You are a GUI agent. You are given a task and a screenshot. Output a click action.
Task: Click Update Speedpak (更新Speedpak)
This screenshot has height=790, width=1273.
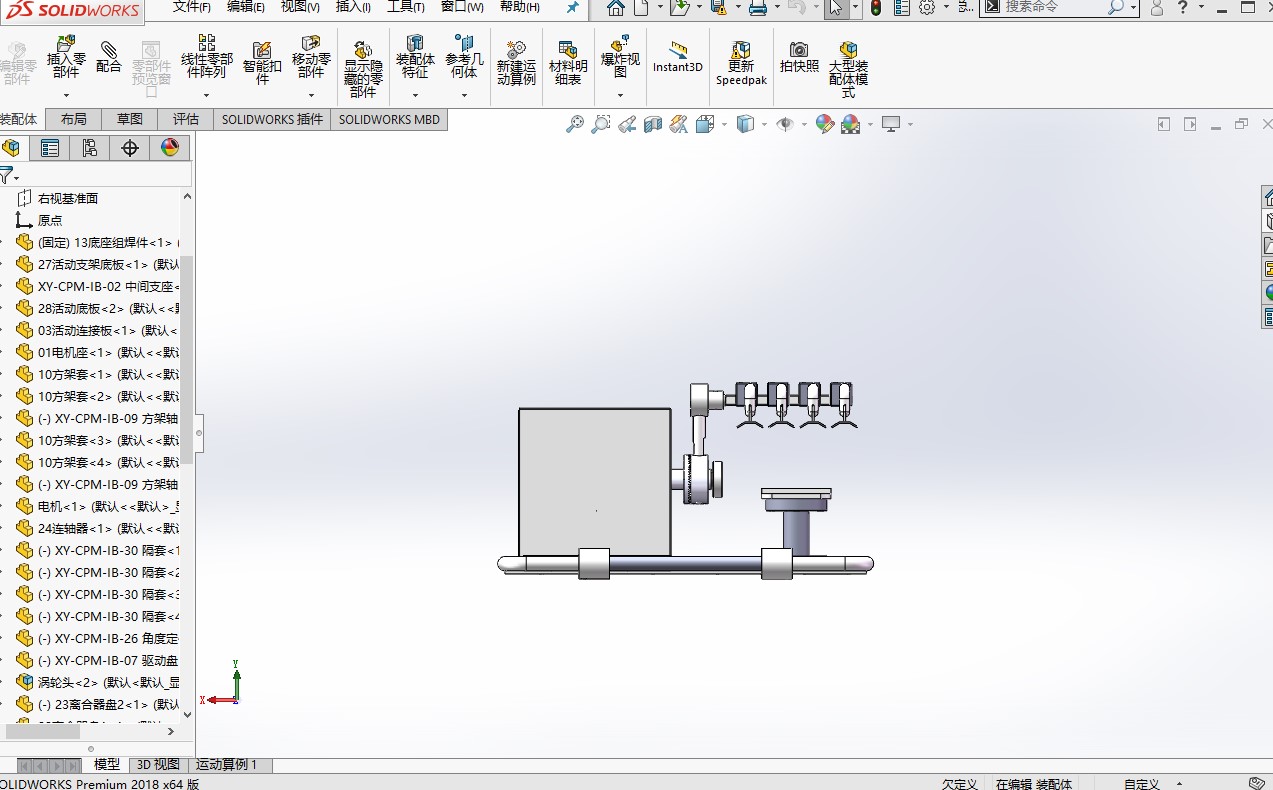pyautogui.click(x=741, y=63)
